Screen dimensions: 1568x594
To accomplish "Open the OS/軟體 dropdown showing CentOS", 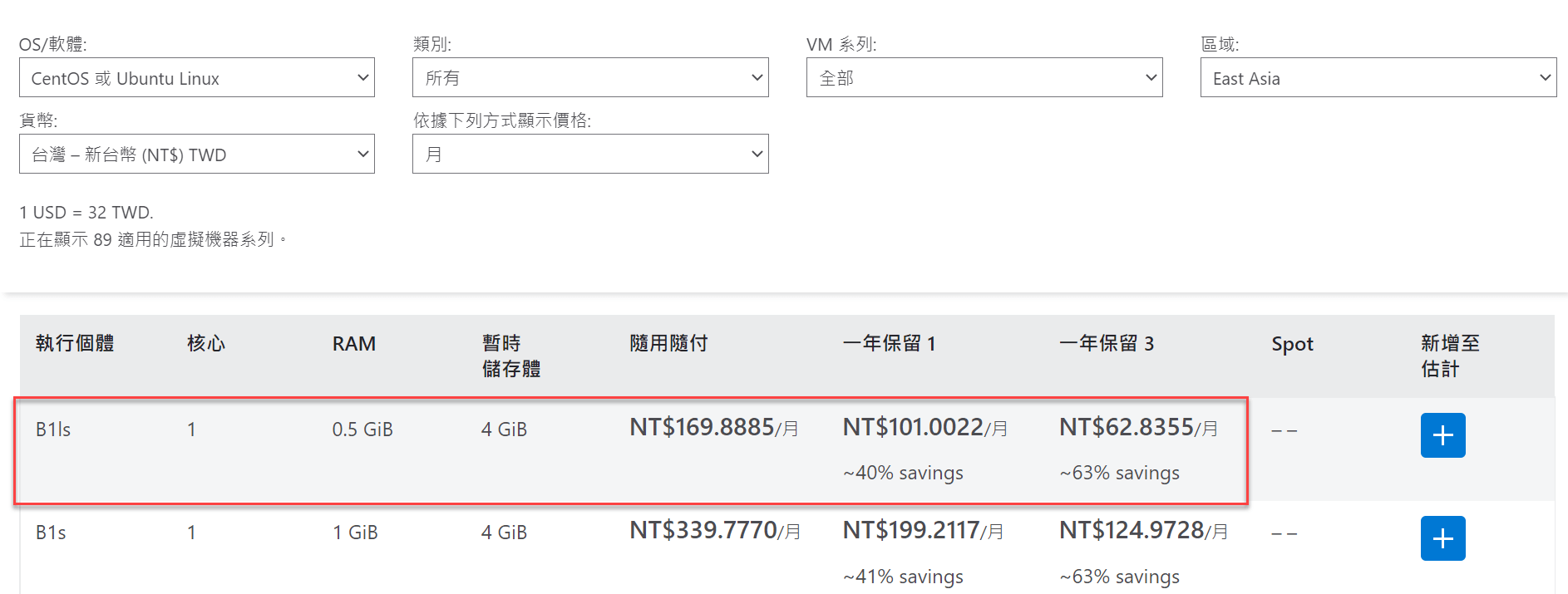I will click(197, 77).
